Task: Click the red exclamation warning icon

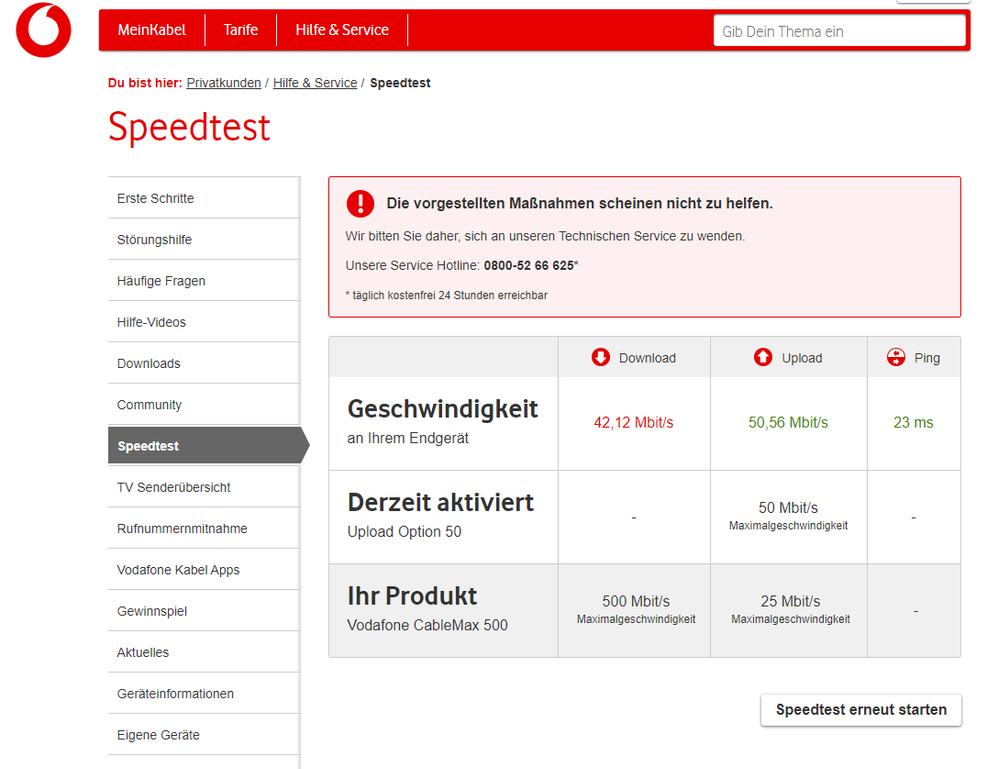Action: (360, 204)
